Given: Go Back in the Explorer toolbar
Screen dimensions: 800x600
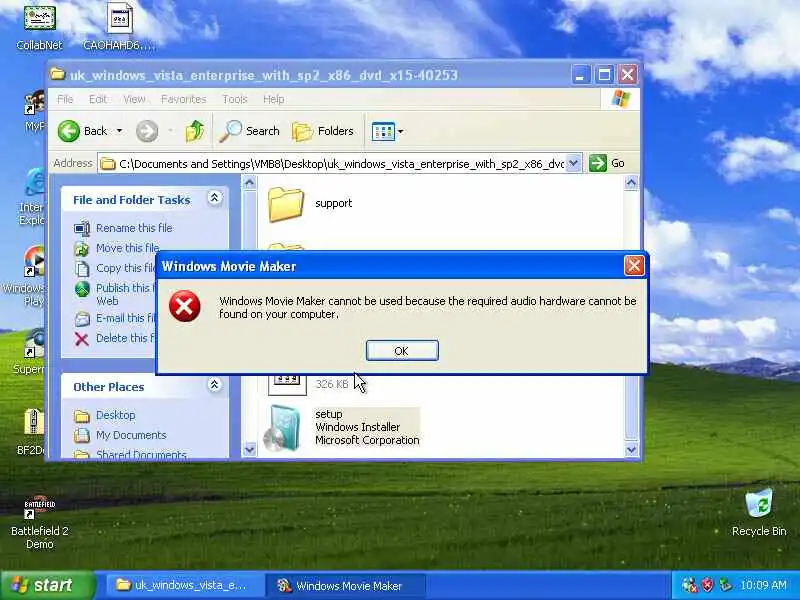Looking at the screenshot, I should point(83,131).
